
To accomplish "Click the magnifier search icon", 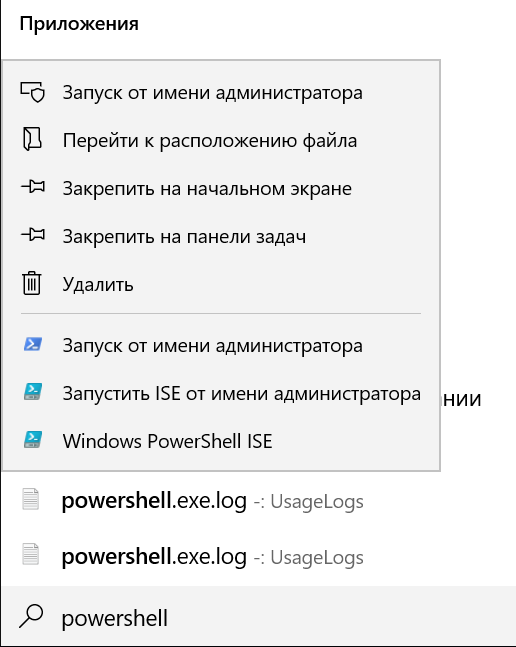I will (x=31, y=616).
